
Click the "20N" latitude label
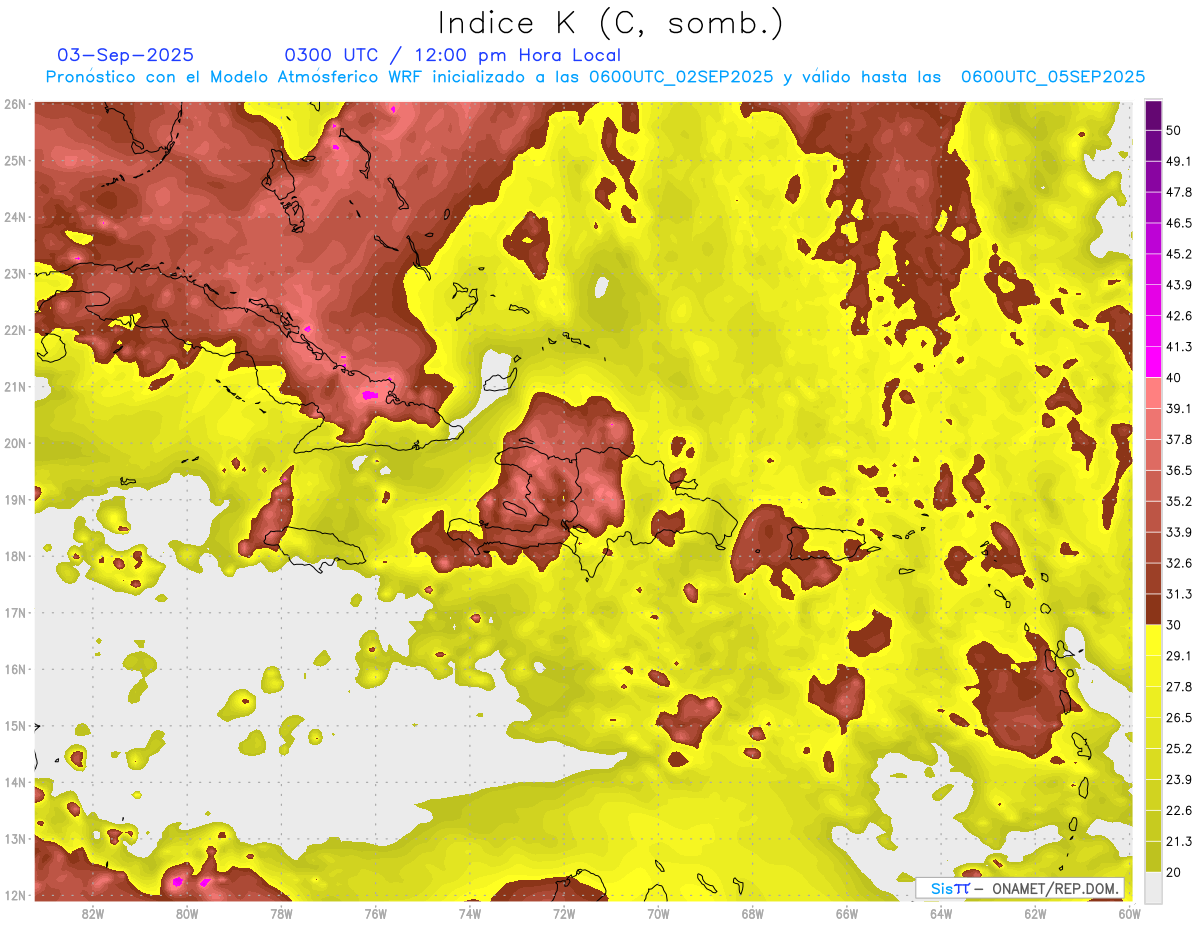[15, 443]
